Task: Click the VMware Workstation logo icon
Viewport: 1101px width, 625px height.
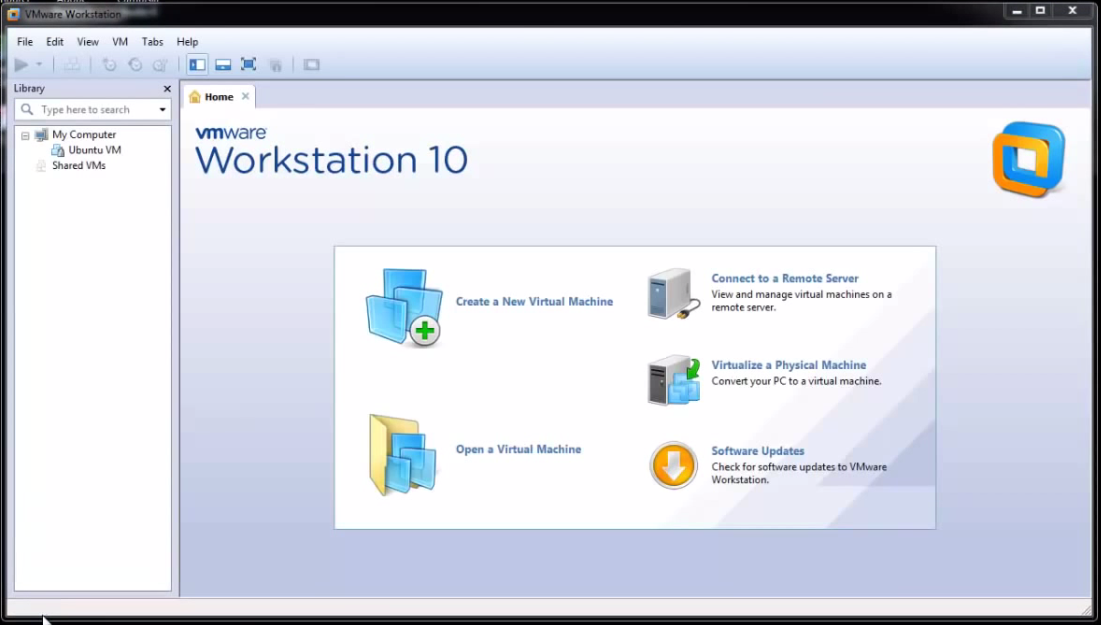Action: 1029,159
